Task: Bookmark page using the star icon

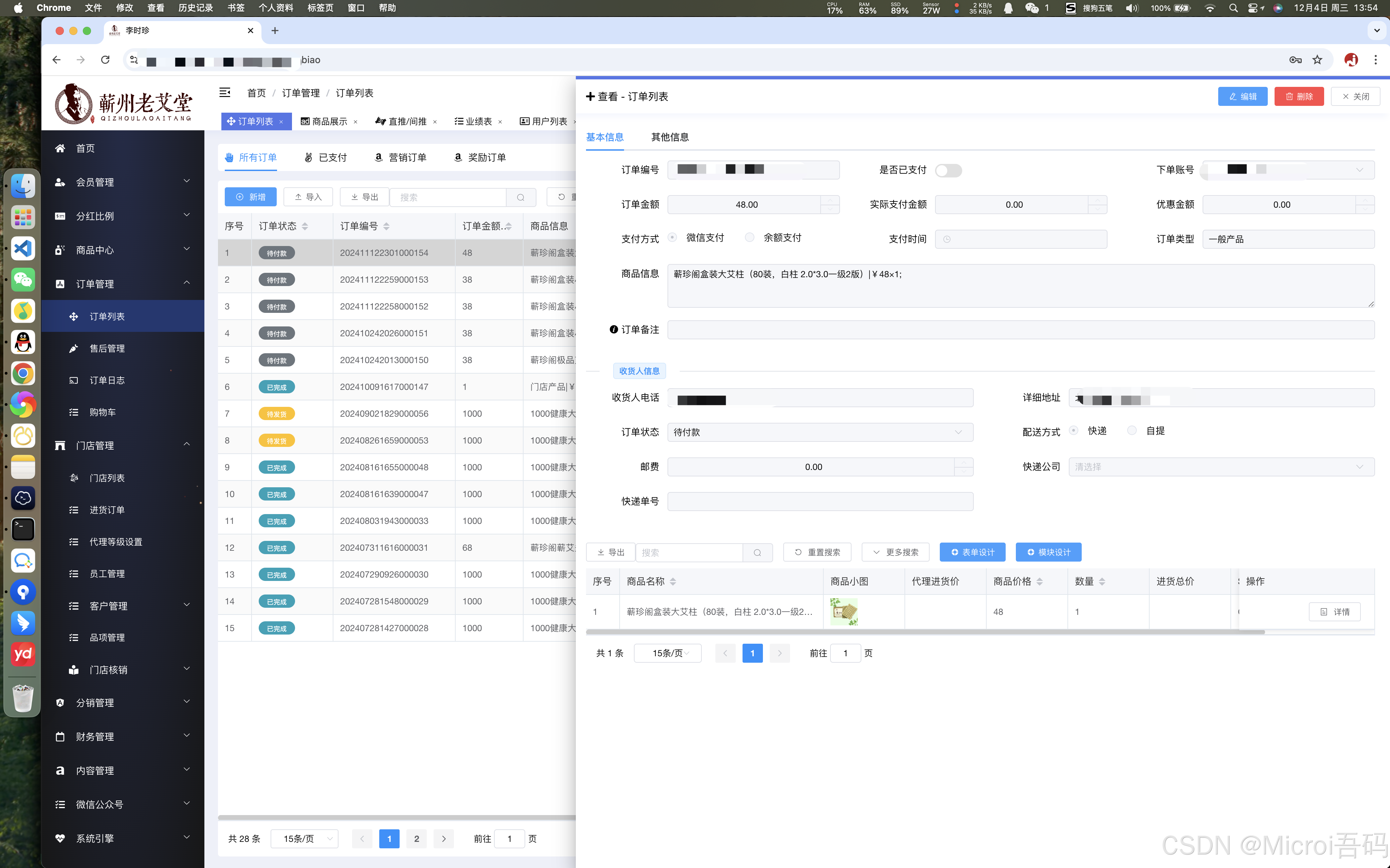Action: coord(1317,60)
